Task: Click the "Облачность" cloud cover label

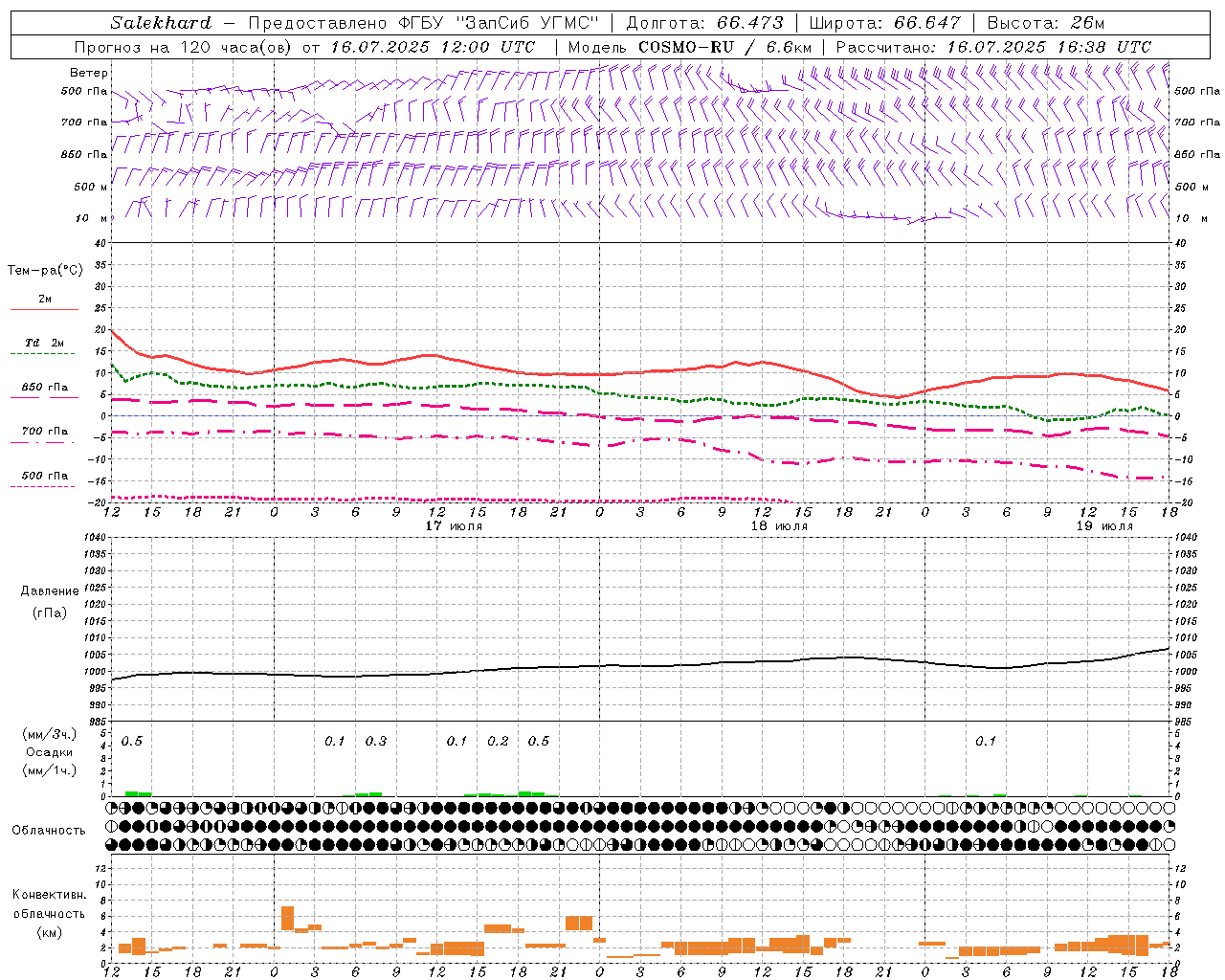Action: (x=49, y=831)
